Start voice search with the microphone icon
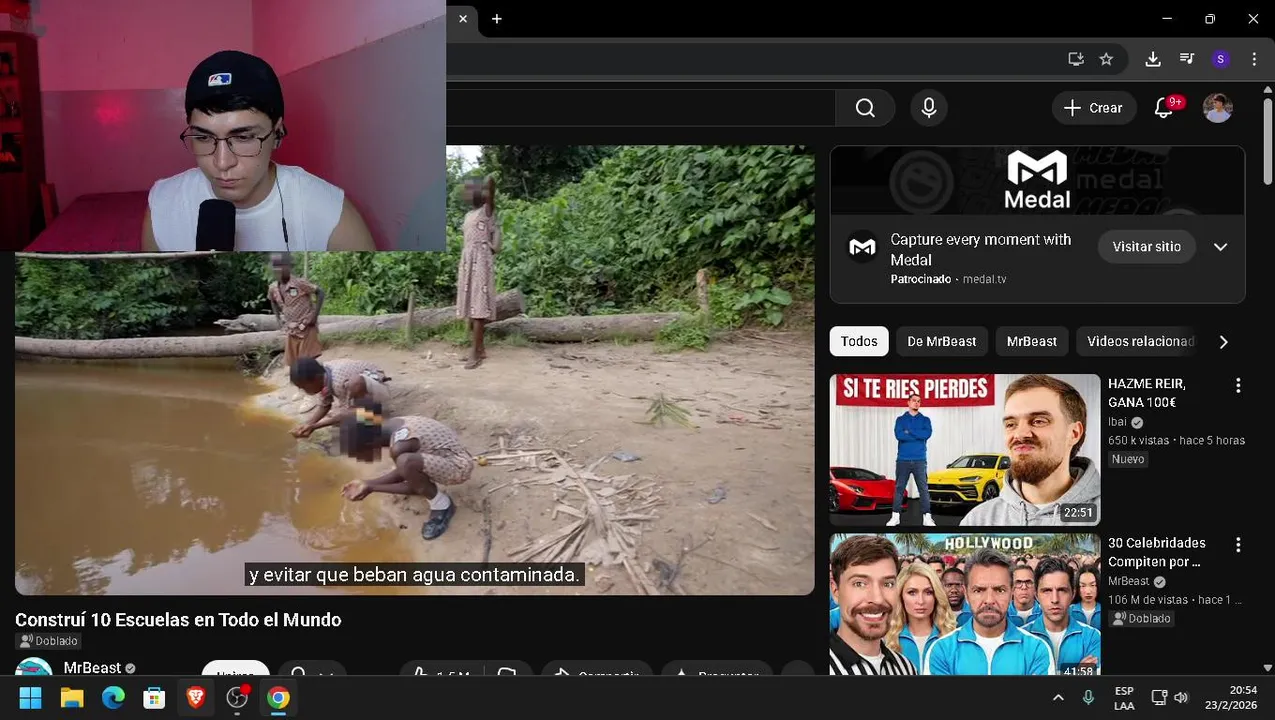1275x720 pixels. pyautogui.click(x=929, y=108)
